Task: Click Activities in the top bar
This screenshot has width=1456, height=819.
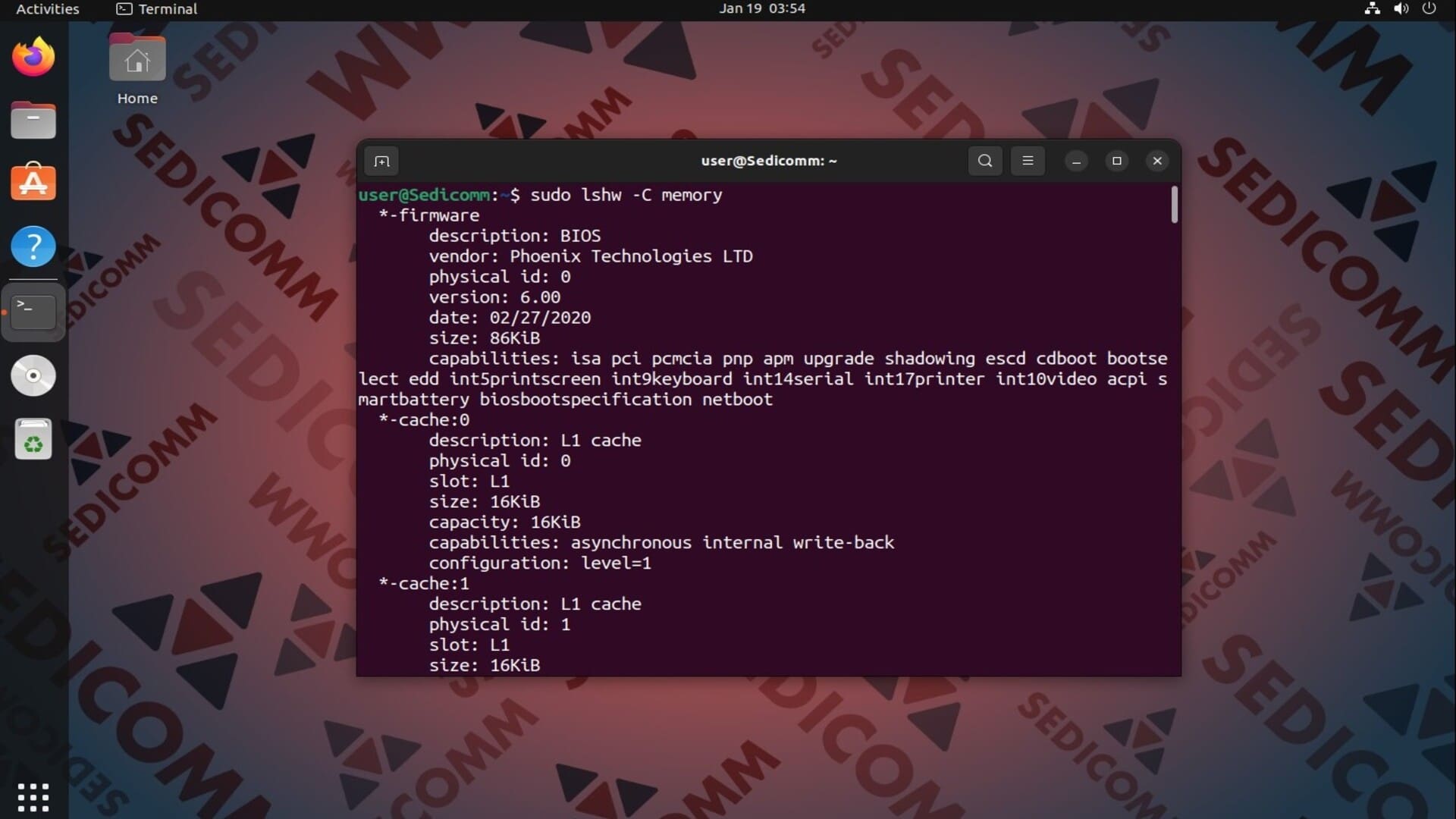Action: tap(47, 9)
